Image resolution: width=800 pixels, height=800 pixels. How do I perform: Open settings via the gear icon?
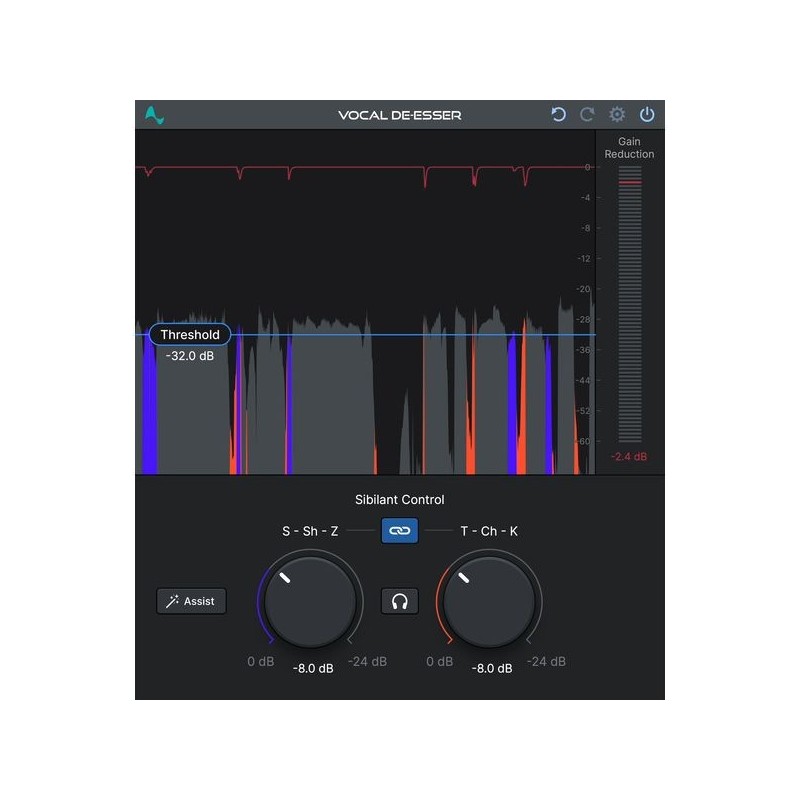click(618, 114)
